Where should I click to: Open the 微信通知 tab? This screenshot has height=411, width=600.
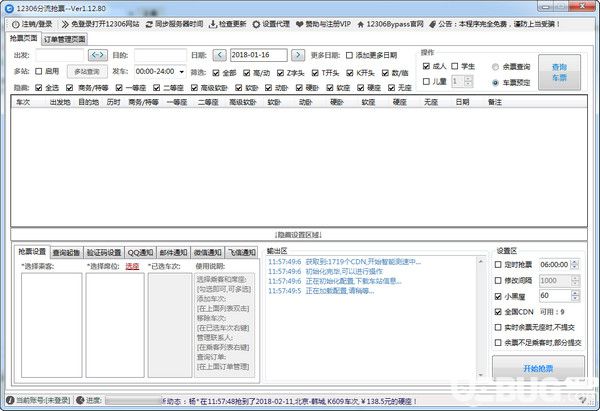(x=207, y=253)
